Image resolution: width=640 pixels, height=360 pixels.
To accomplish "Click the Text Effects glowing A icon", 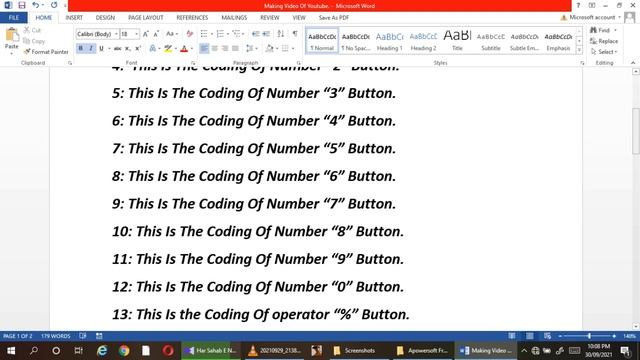I will pyautogui.click(x=152, y=49).
